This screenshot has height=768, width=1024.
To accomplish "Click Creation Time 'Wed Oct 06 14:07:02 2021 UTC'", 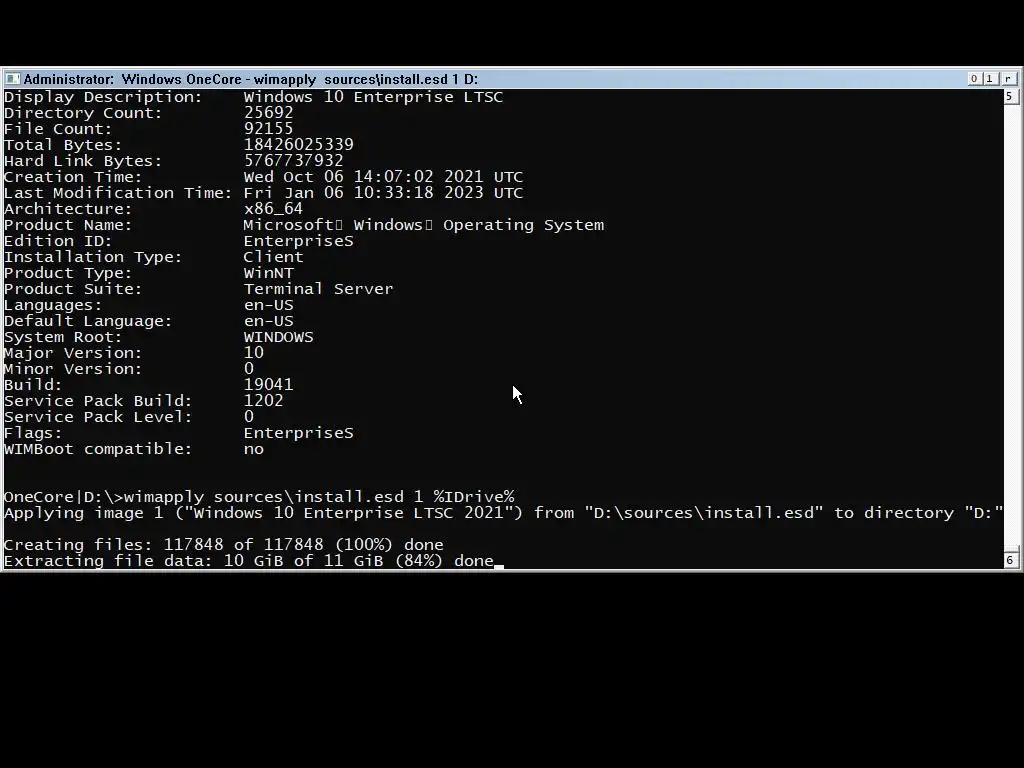I will click(x=383, y=177).
